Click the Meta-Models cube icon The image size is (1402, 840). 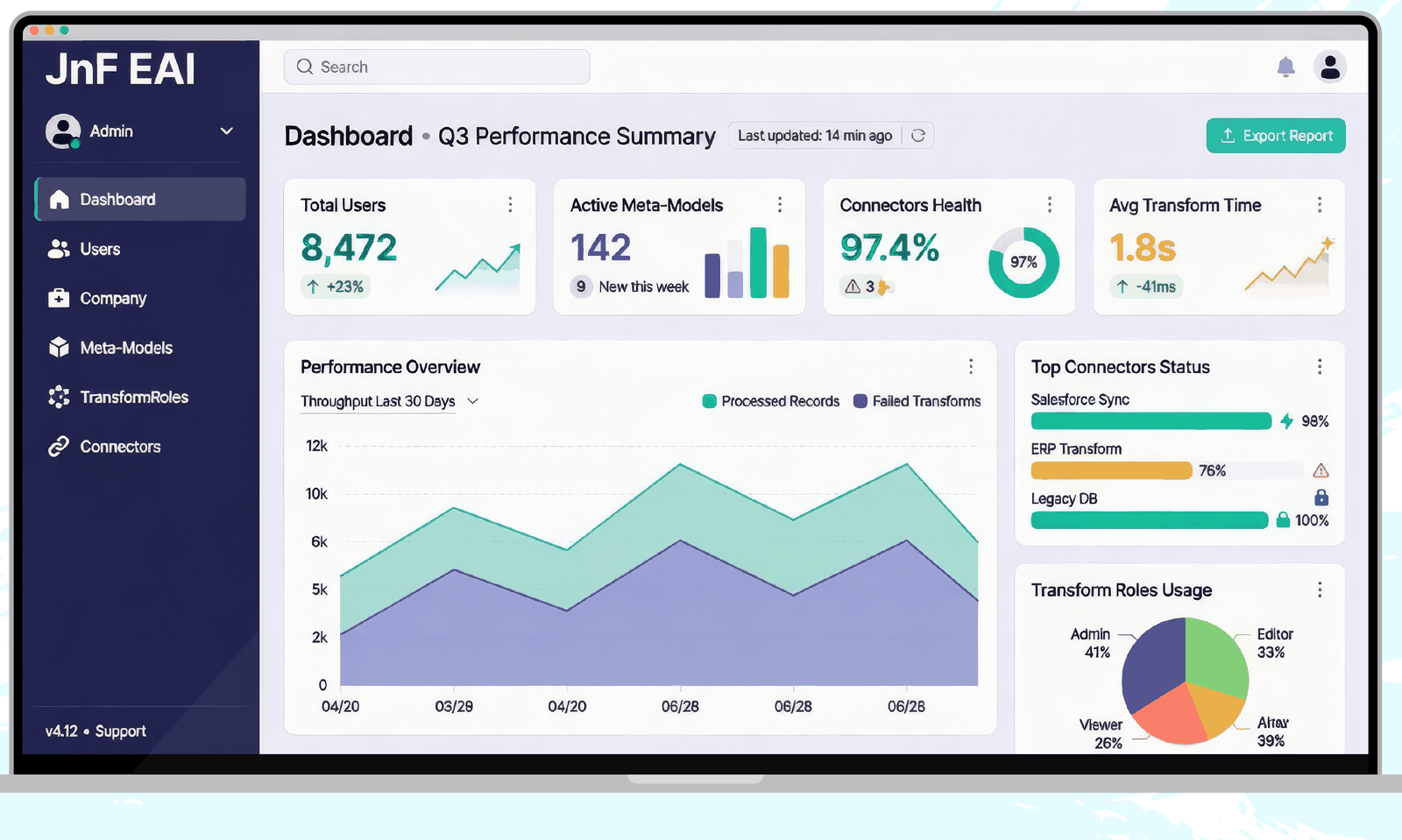(x=59, y=348)
